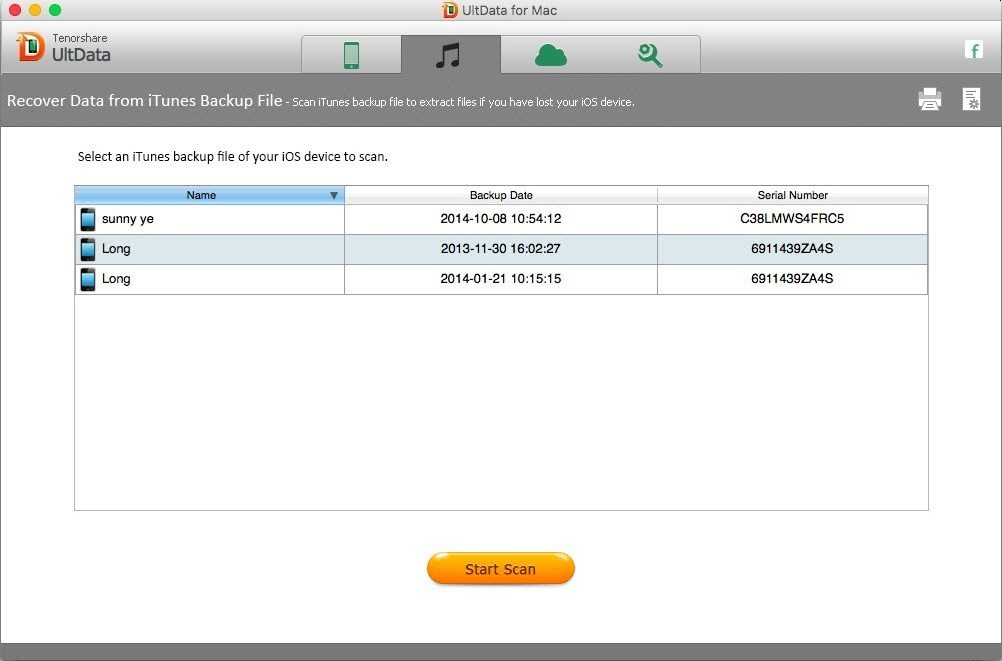Click the Facebook share icon
The height and width of the screenshot is (661, 1002).
(973, 50)
